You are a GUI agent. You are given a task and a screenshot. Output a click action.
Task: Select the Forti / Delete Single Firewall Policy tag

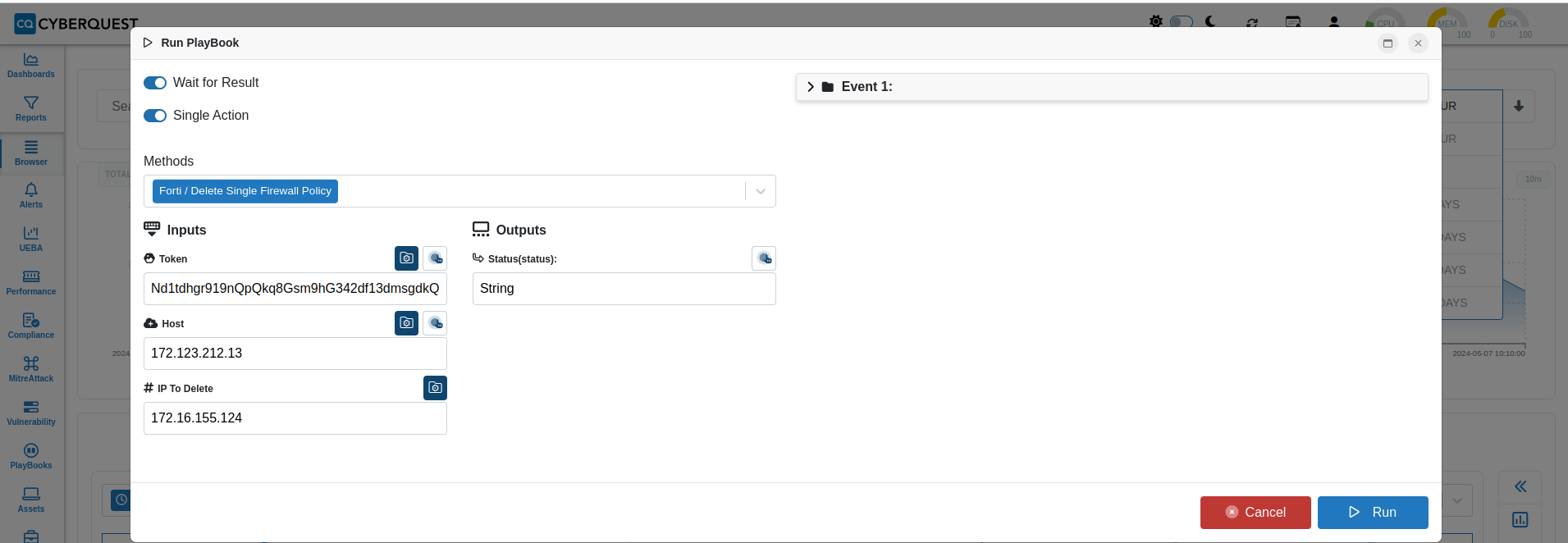coord(245,191)
